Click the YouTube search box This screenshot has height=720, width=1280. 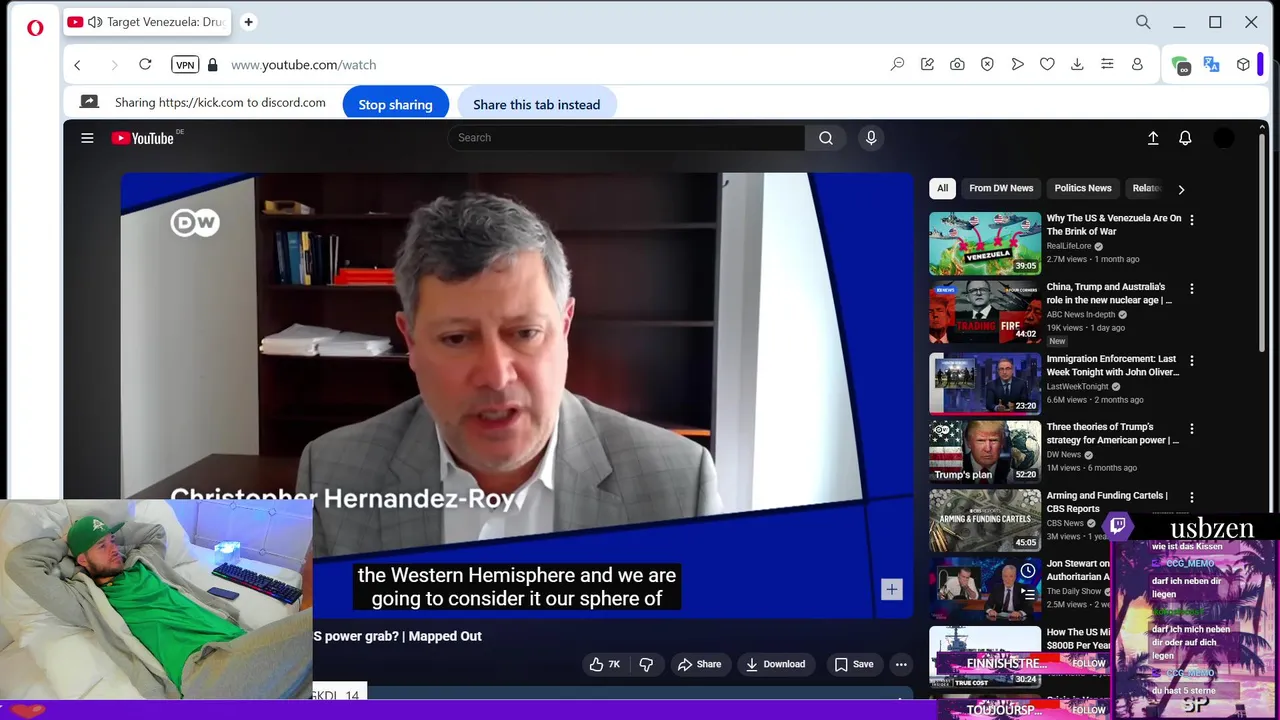[x=626, y=138]
